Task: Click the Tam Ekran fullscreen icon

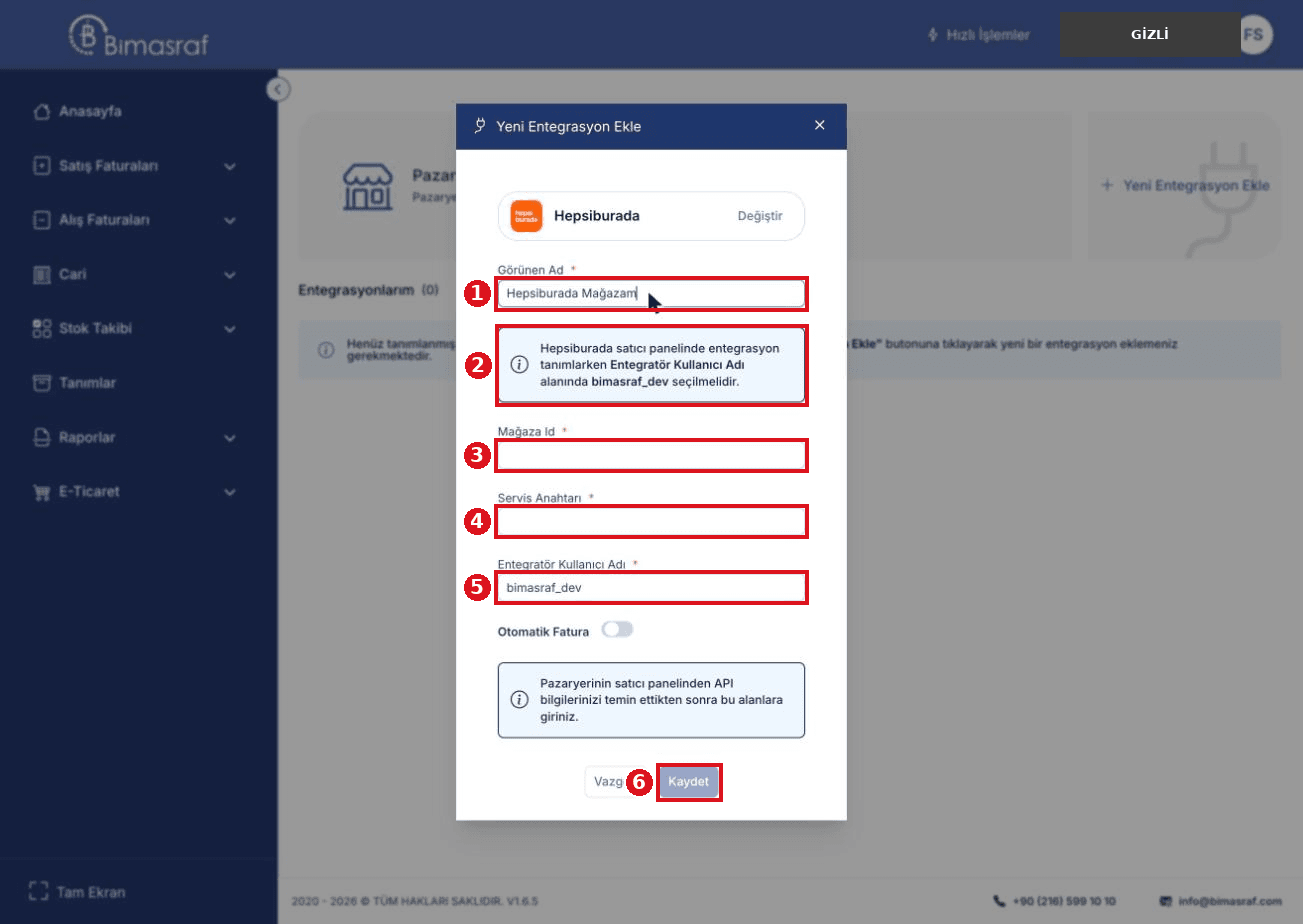Action: [39, 892]
